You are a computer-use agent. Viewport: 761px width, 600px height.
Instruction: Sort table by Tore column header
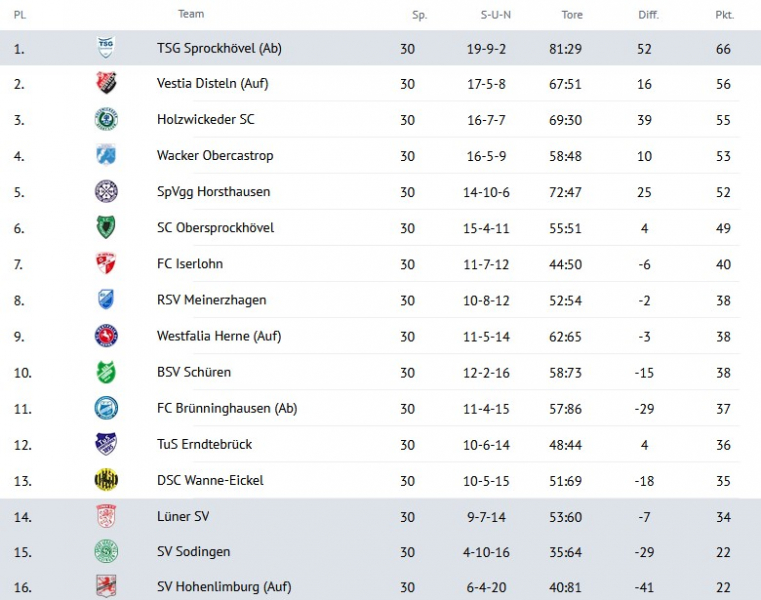572,15
